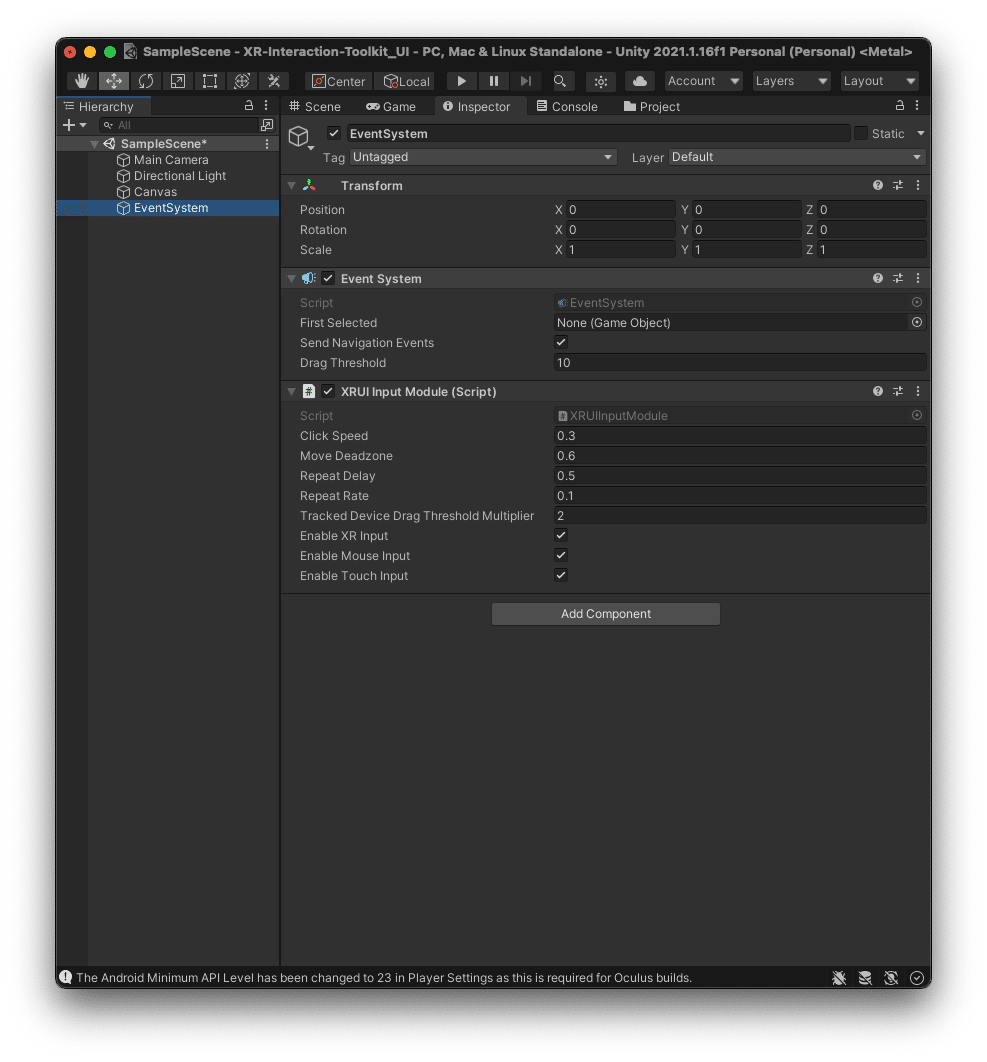Screen dimensions: 987x1062
Task: Select the Move tool
Action: (114, 81)
